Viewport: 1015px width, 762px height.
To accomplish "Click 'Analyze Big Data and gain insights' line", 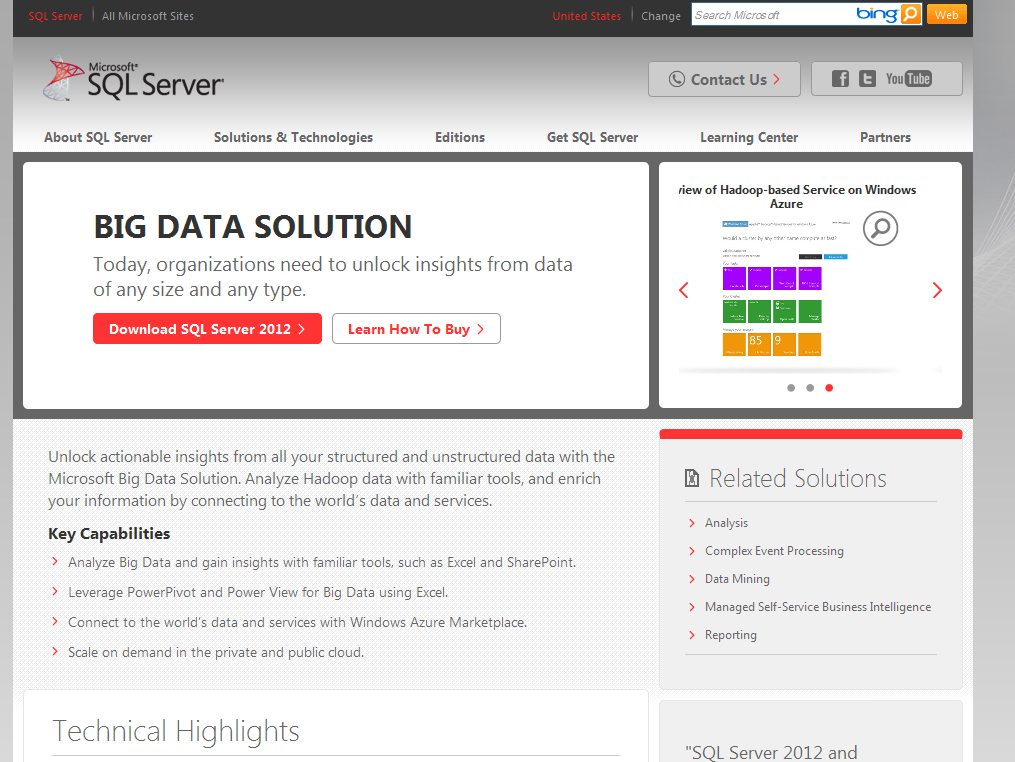I will [x=322, y=563].
